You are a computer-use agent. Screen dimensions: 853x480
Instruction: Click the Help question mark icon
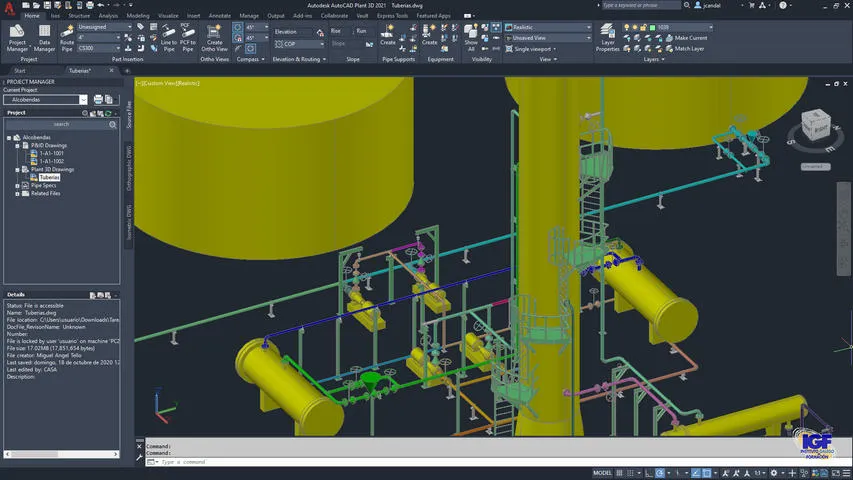[x=783, y=5]
